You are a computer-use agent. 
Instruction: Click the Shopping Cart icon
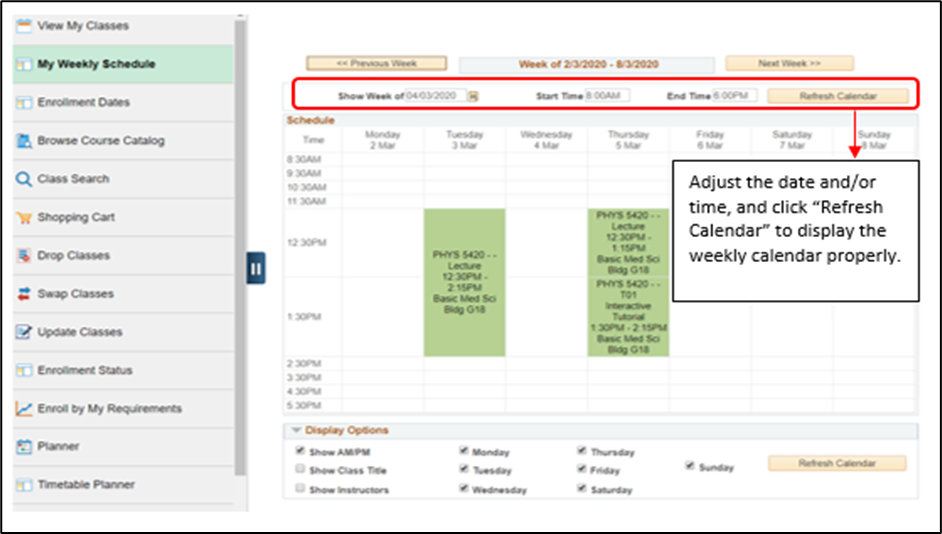pos(23,217)
